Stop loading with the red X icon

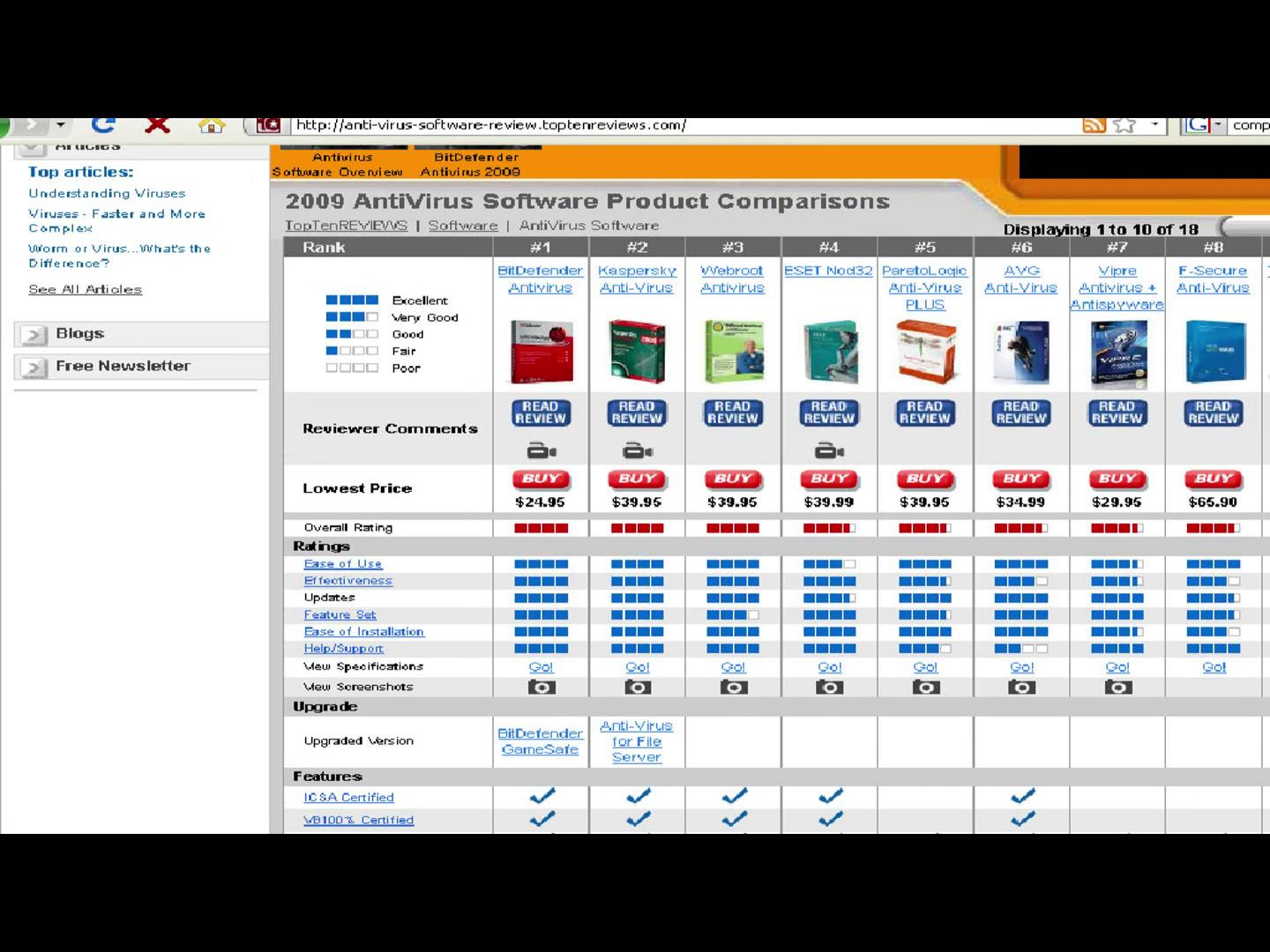point(157,125)
